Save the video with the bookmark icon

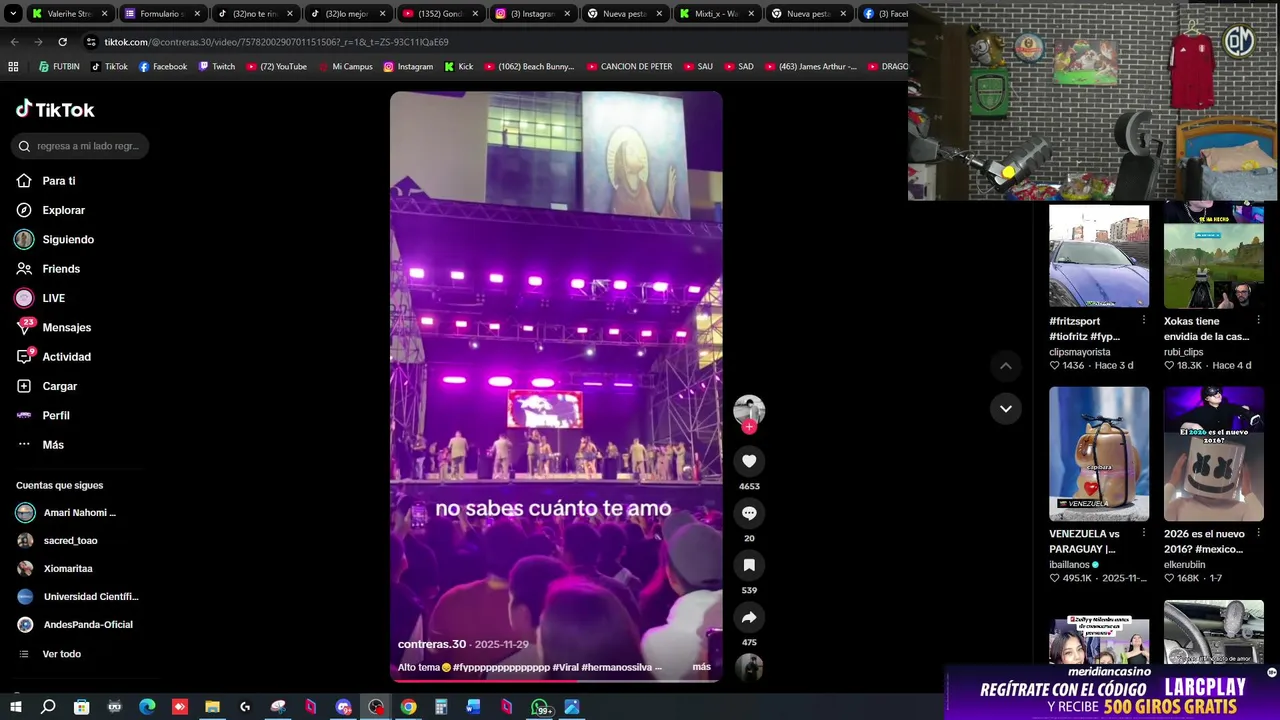749,565
